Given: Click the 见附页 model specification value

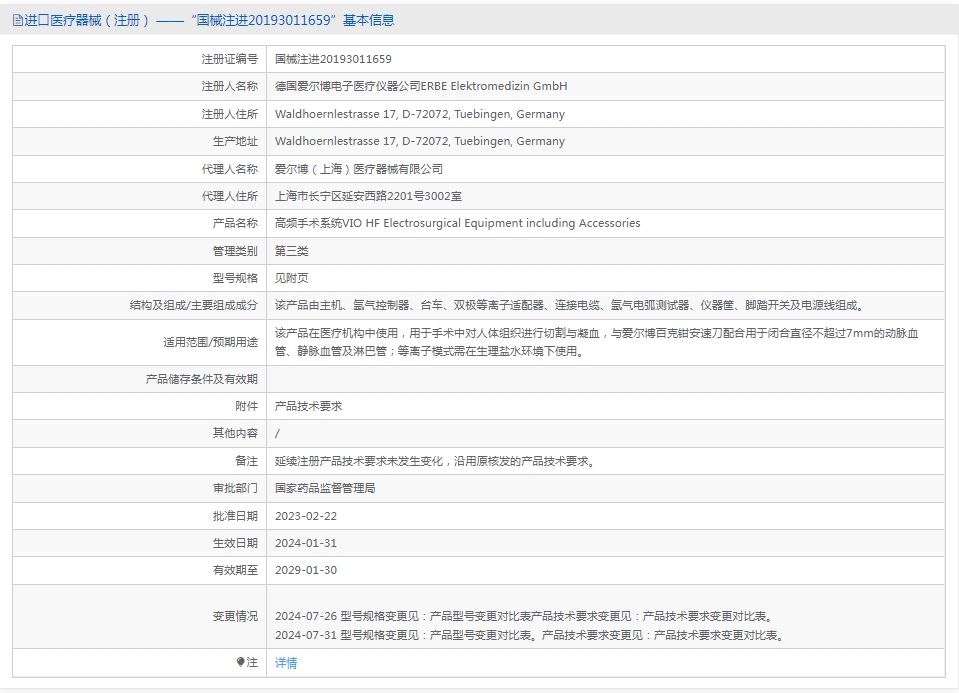Looking at the screenshot, I should pyautogui.click(x=292, y=278).
